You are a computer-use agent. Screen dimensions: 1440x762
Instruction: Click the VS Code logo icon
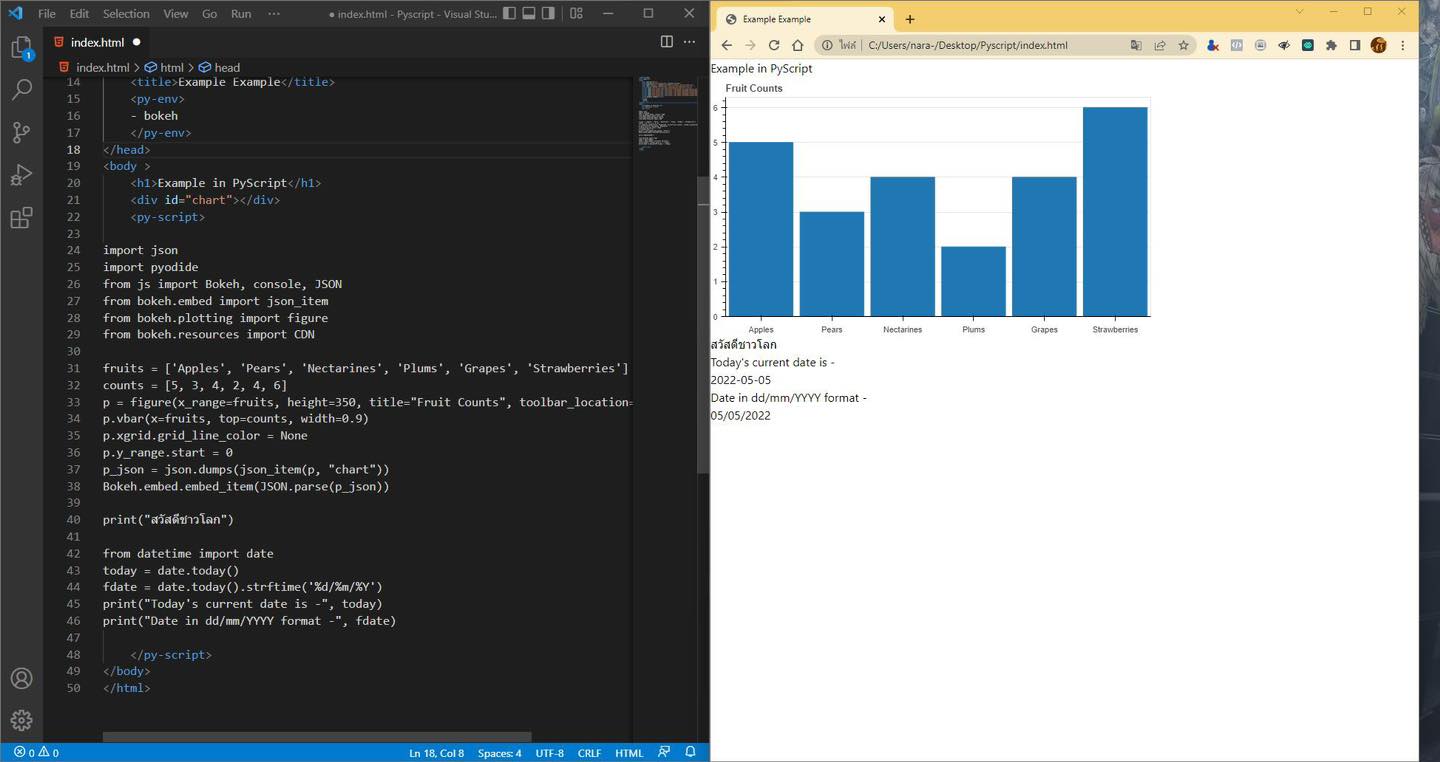pos(15,13)
